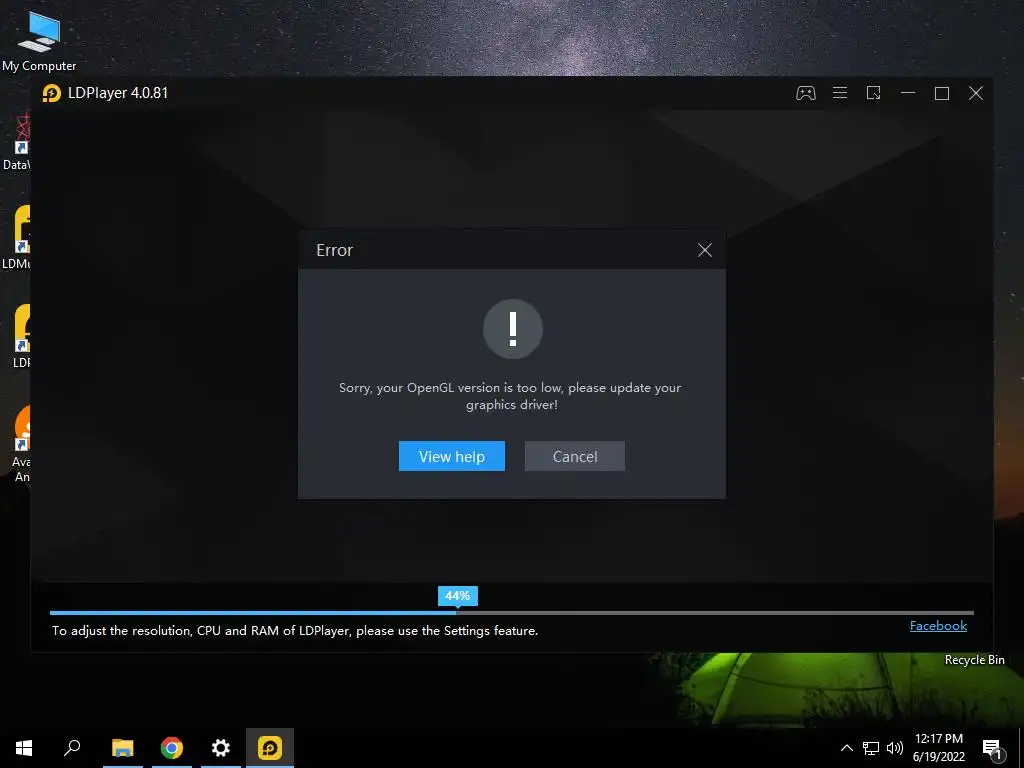The width and height of the screenshot is (1024, 768).
Task: Click the OpenGL error message text
Action: tap(511, 396)
